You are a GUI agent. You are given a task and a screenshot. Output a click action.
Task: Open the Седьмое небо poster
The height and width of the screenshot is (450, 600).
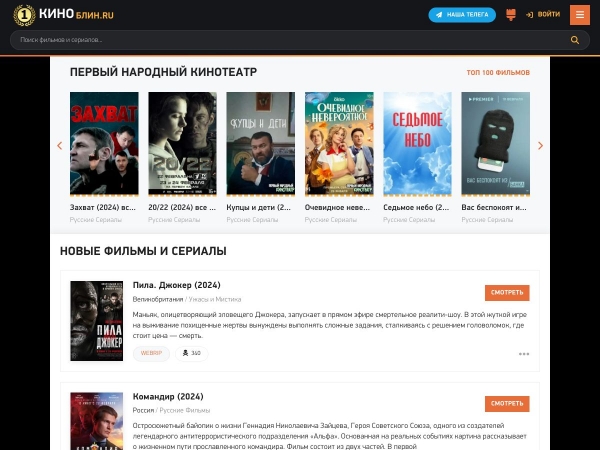tap(417, 143)
